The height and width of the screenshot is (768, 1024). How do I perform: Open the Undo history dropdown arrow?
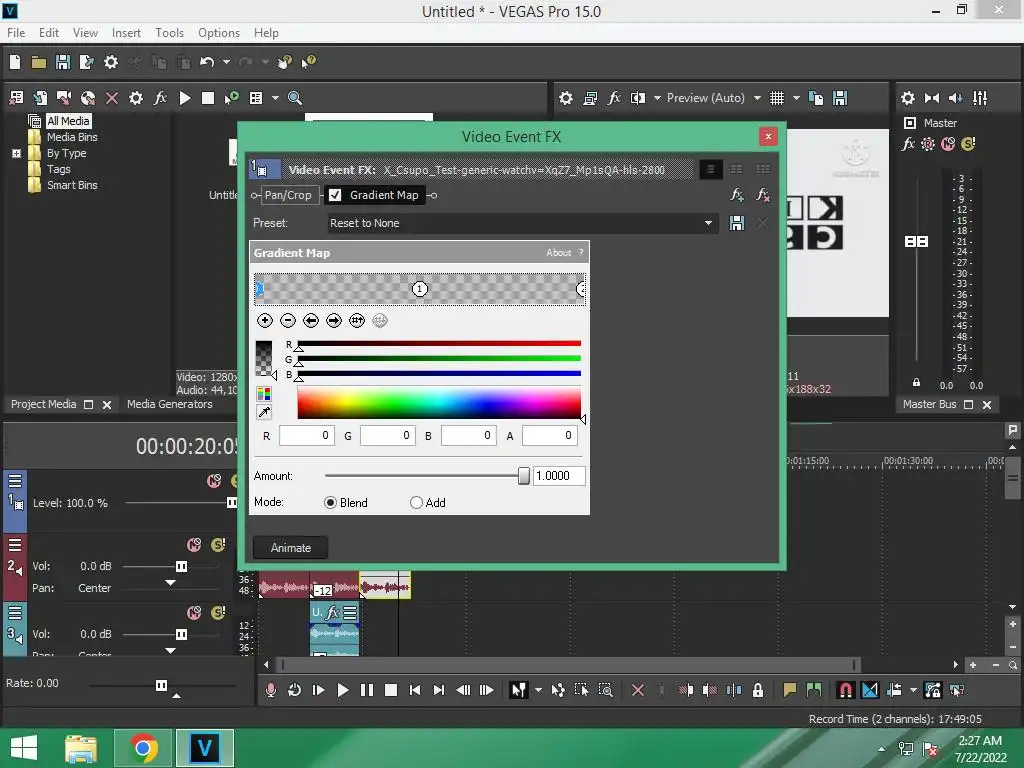point(226,62)
